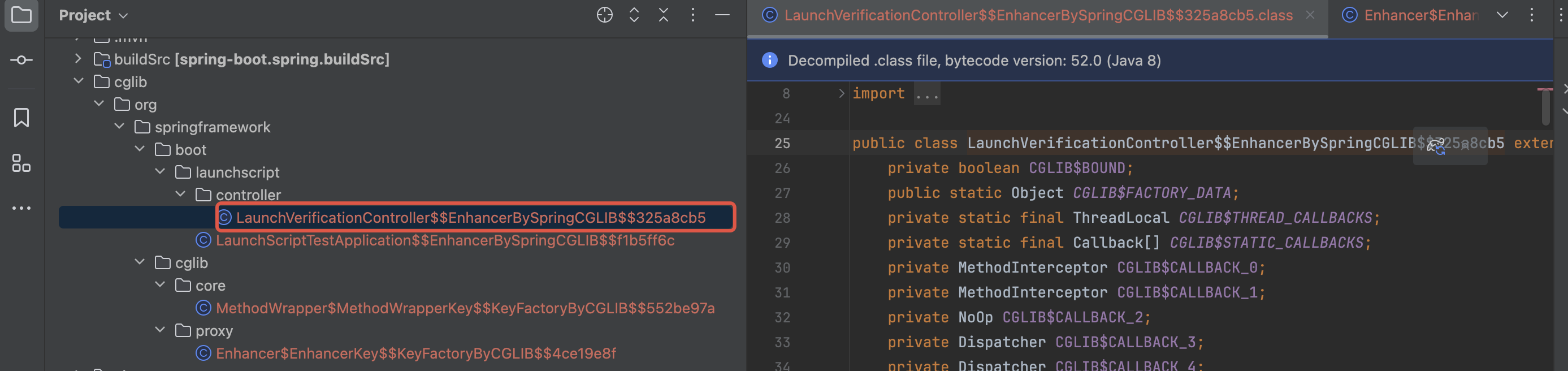Screen dimensions: 1568x371
Task: Click Expand All icon in Project panel
Action: click(634, 15)
